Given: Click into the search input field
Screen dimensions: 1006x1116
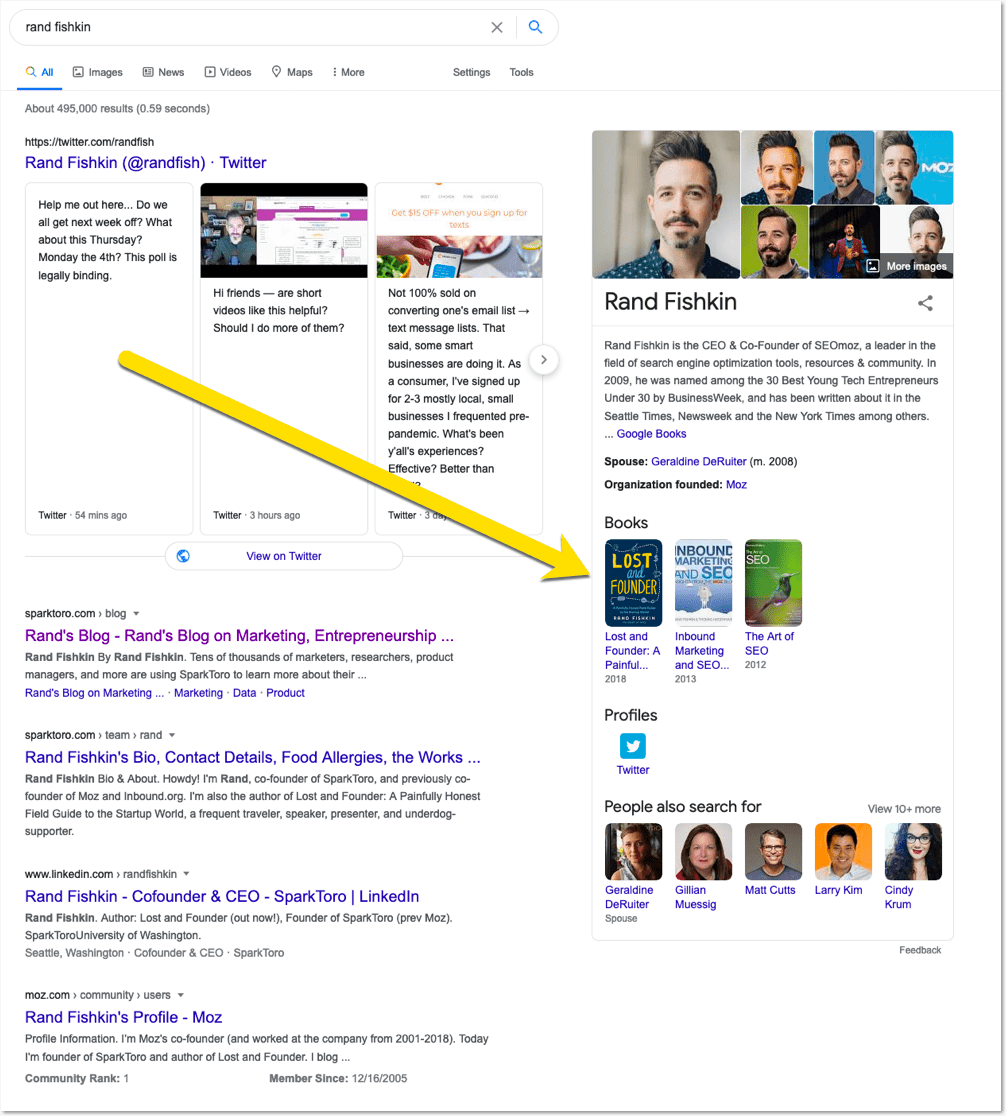Looking at the screenshot, I should point(250,27).
